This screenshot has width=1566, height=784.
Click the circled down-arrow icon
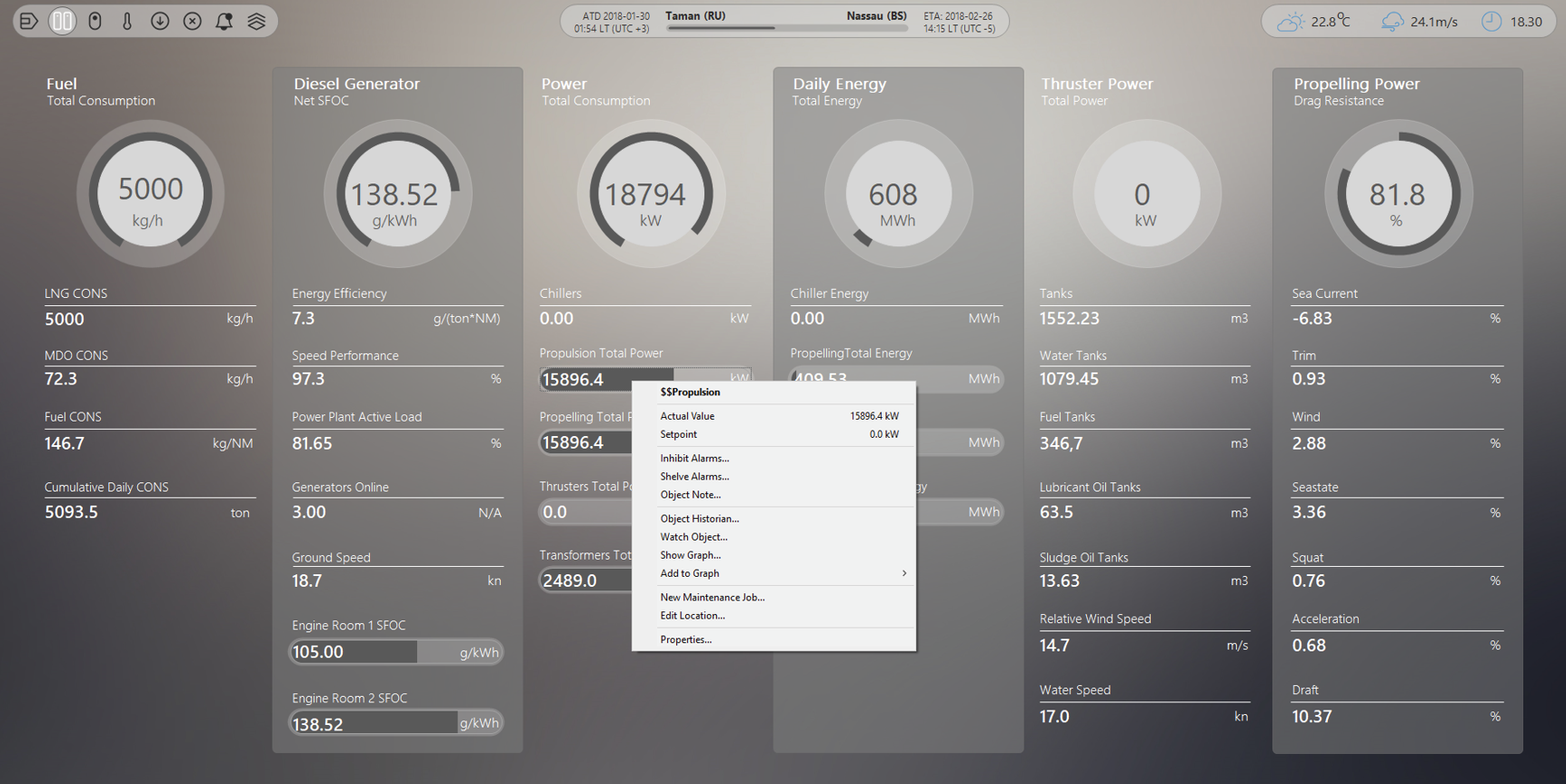[160, 21]
